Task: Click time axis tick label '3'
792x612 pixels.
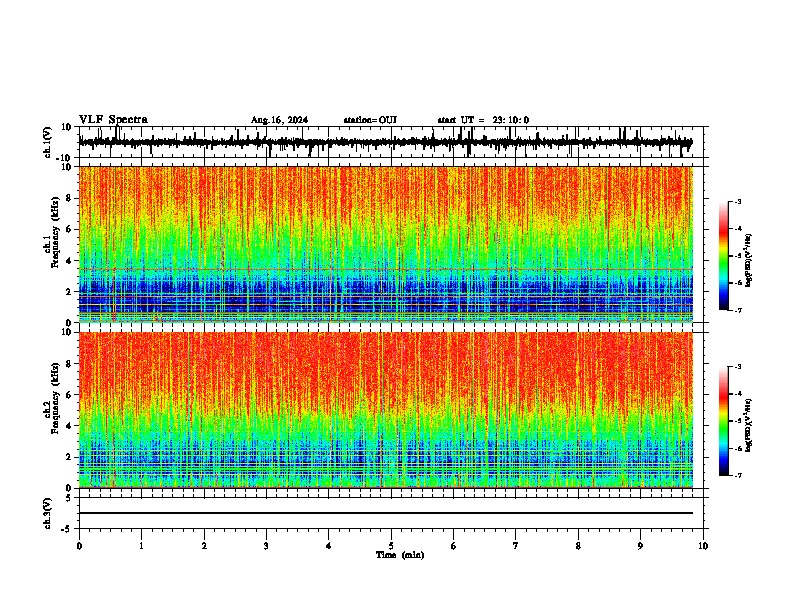Action: tap(266, 546)
